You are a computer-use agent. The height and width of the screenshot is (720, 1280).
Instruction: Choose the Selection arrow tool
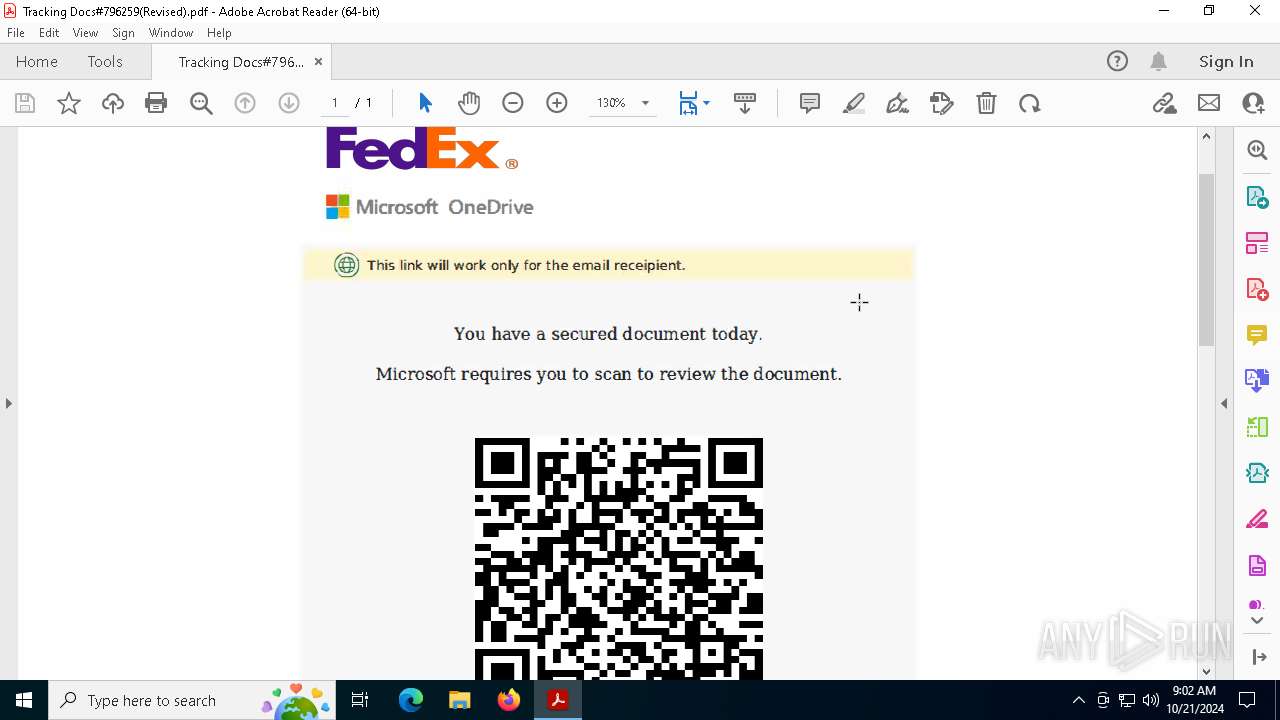425,103
